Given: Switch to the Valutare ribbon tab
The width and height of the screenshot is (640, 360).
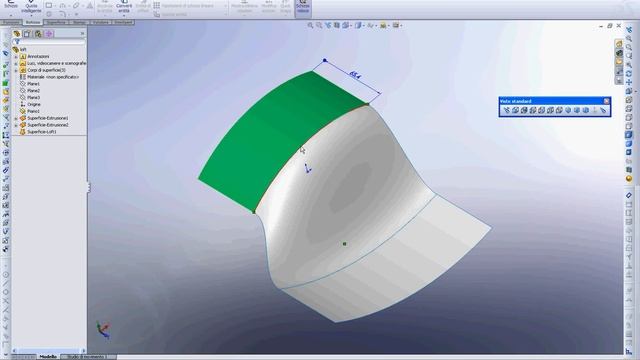Looking at the screenshot, I should 100,22.
